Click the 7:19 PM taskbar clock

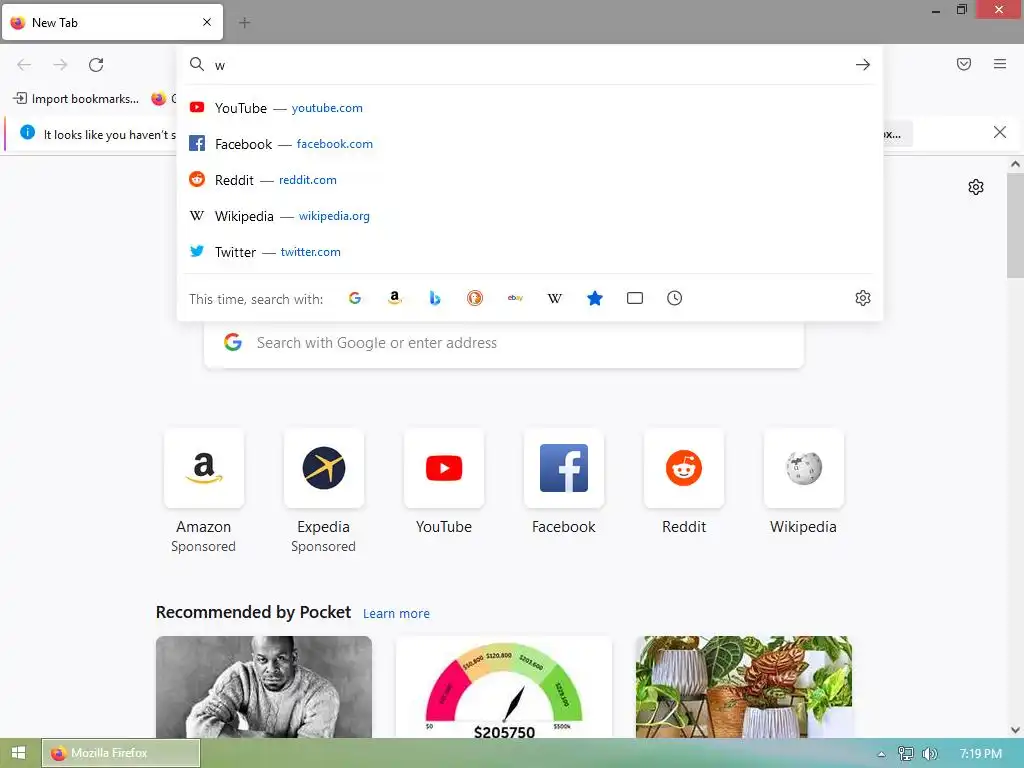(x=980, y=754)
